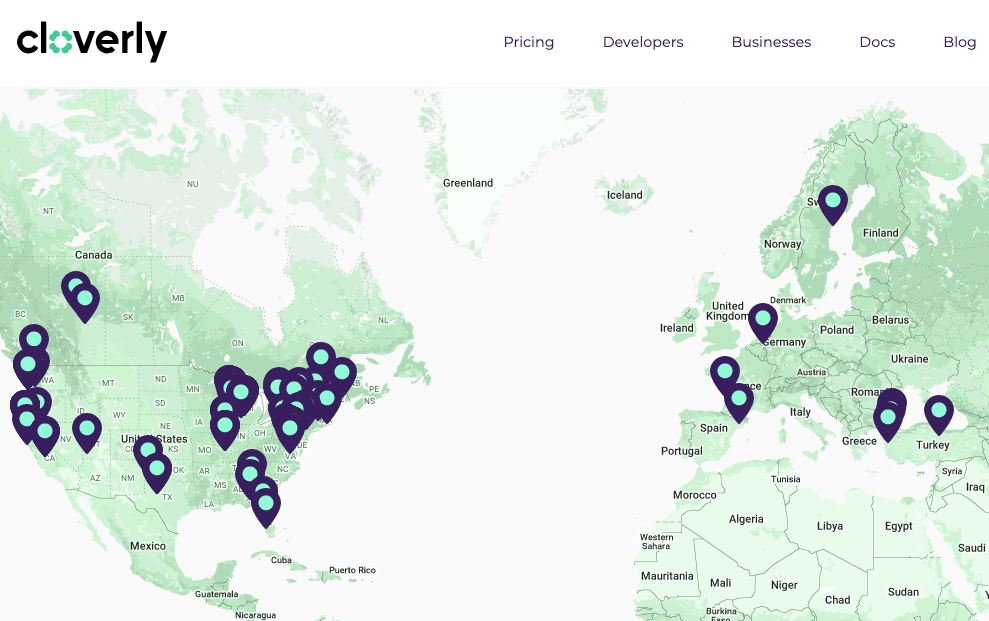Viewport: 989px width, 621px height.
Task: Click the pin over Illinois near IA label
Action: 225,429
